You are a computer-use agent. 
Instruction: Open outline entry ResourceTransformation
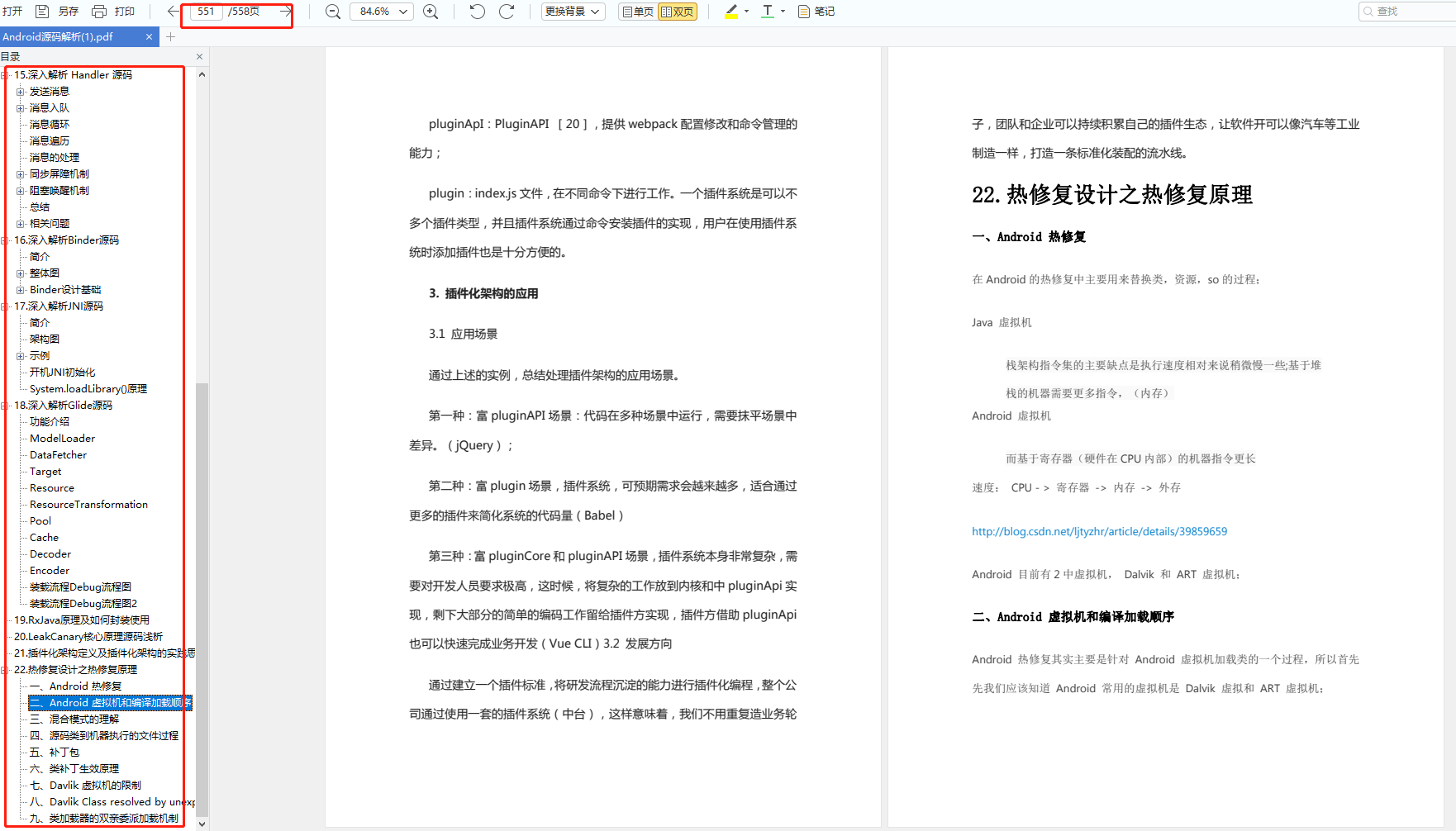[88, 505]
